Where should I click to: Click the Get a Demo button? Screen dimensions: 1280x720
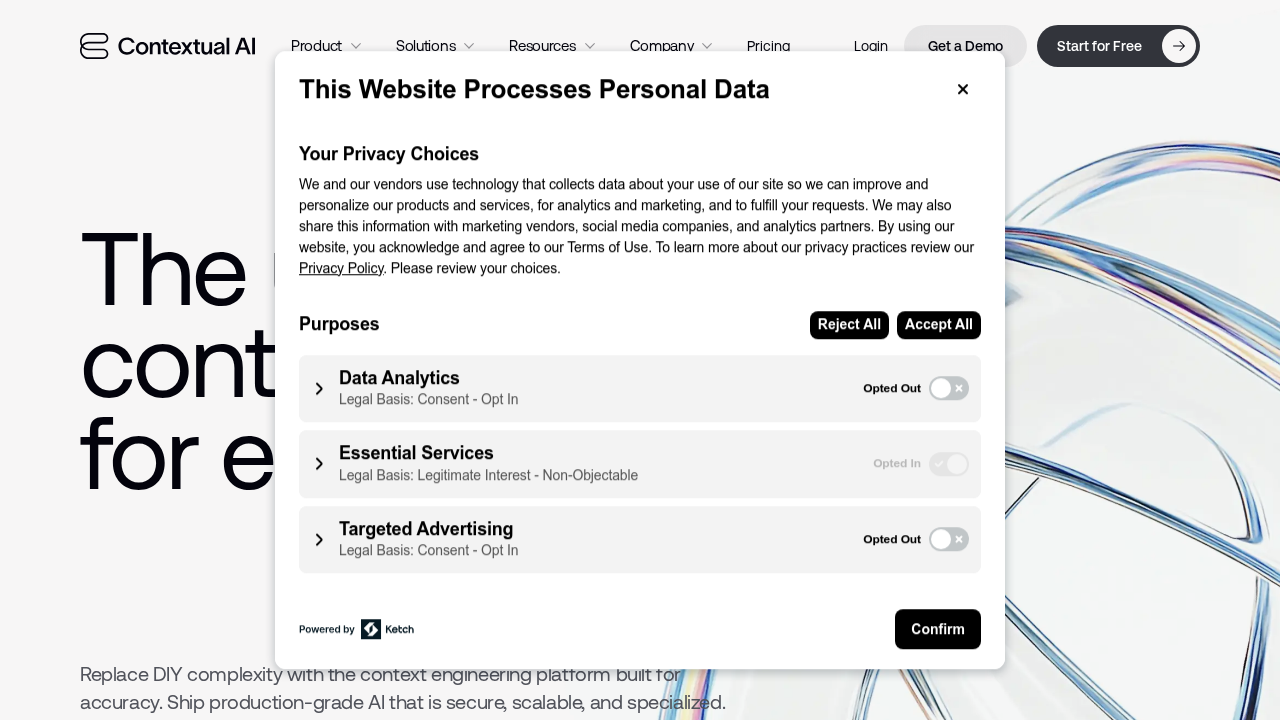click(x=965, y=46)
